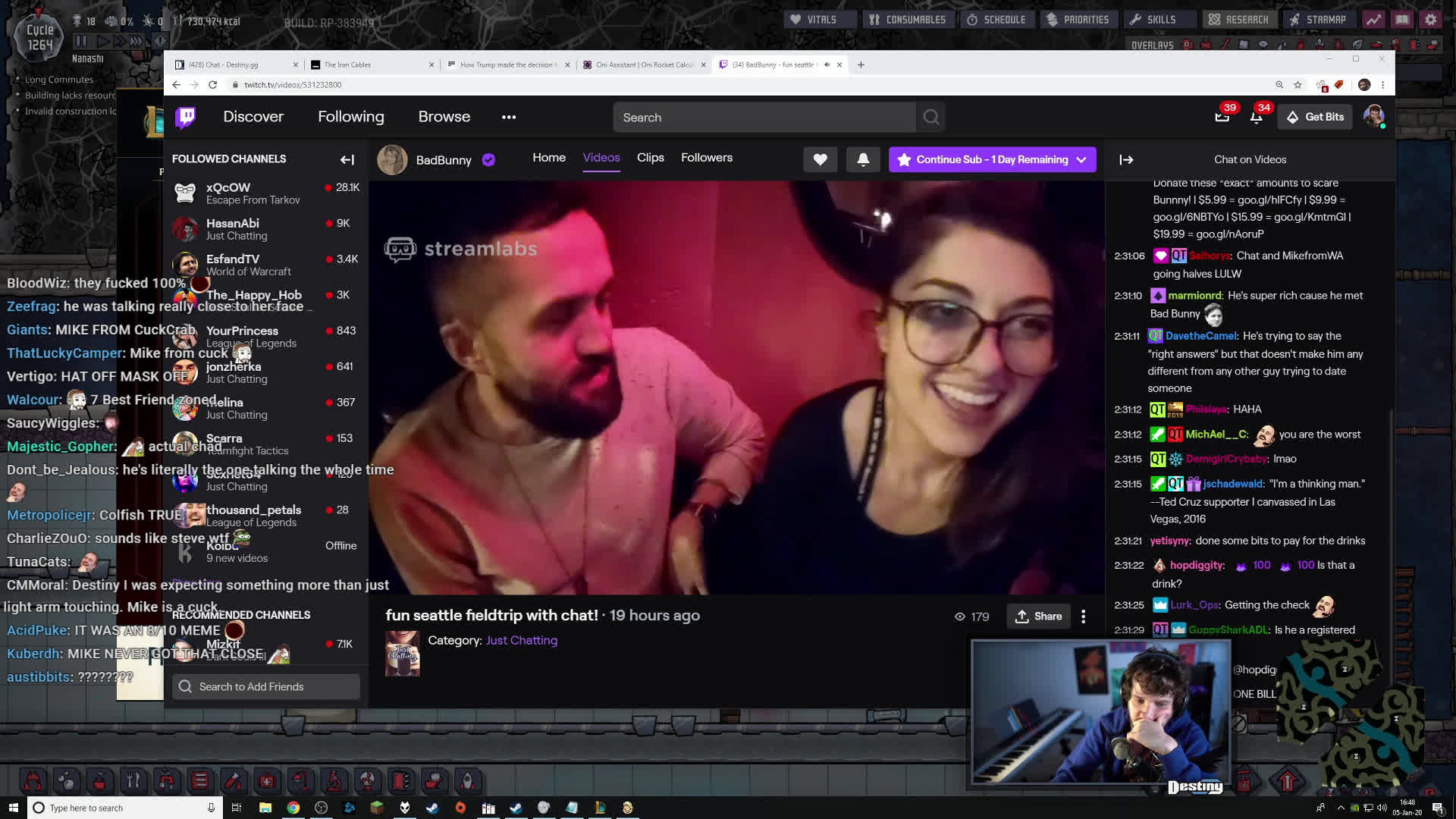Open the Browse nav item

click(x=444, y=117)
